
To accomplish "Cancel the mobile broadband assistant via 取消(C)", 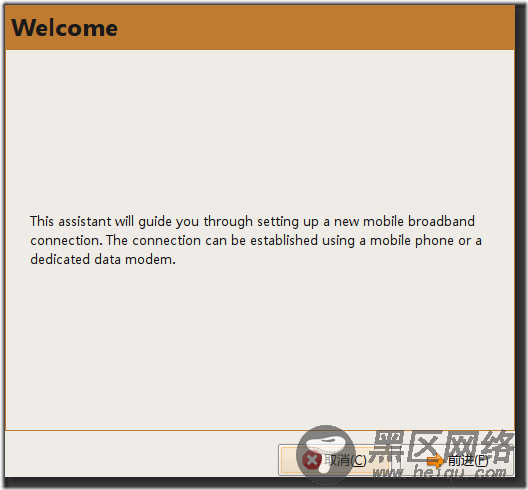I will pos(335,460).
